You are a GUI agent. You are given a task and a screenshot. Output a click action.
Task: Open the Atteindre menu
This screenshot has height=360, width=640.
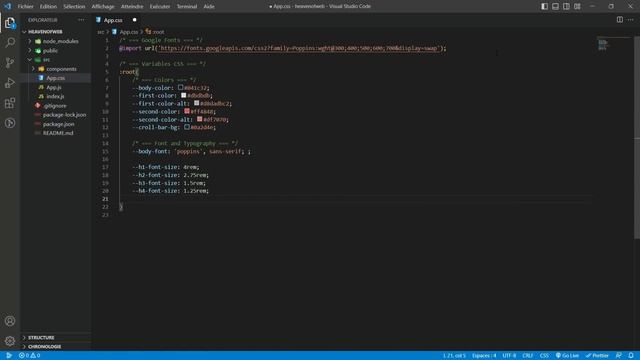[132, 6]
